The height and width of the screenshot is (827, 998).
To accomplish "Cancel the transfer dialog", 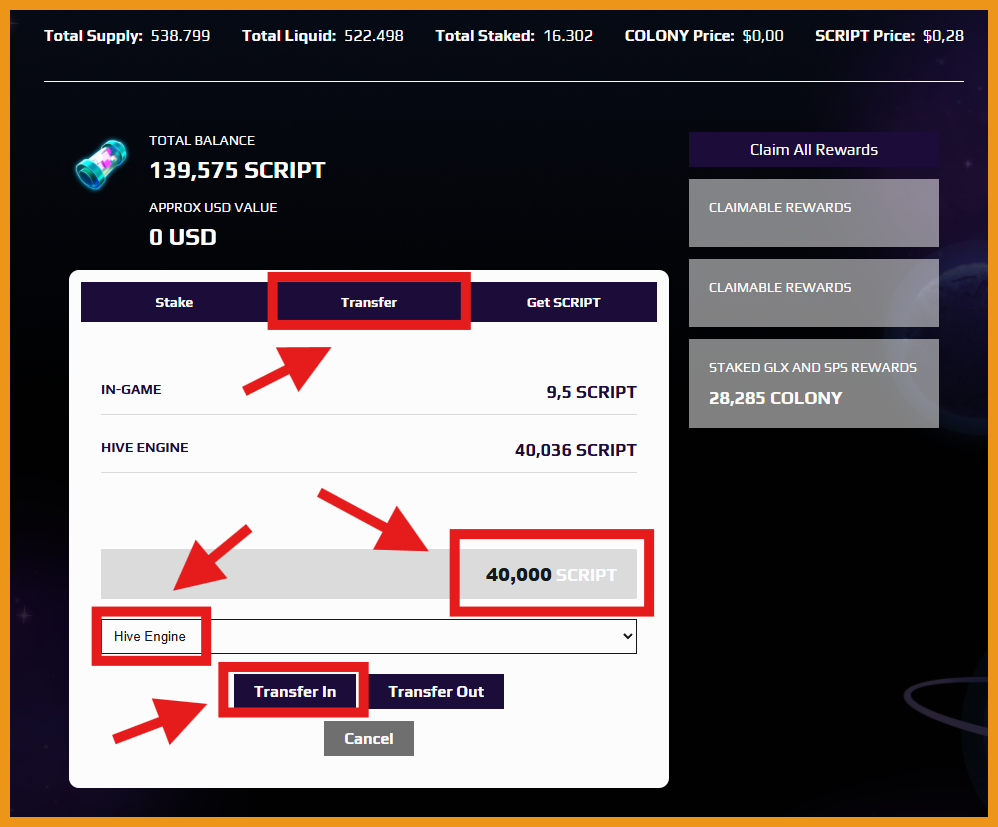I will coord(369,739).
